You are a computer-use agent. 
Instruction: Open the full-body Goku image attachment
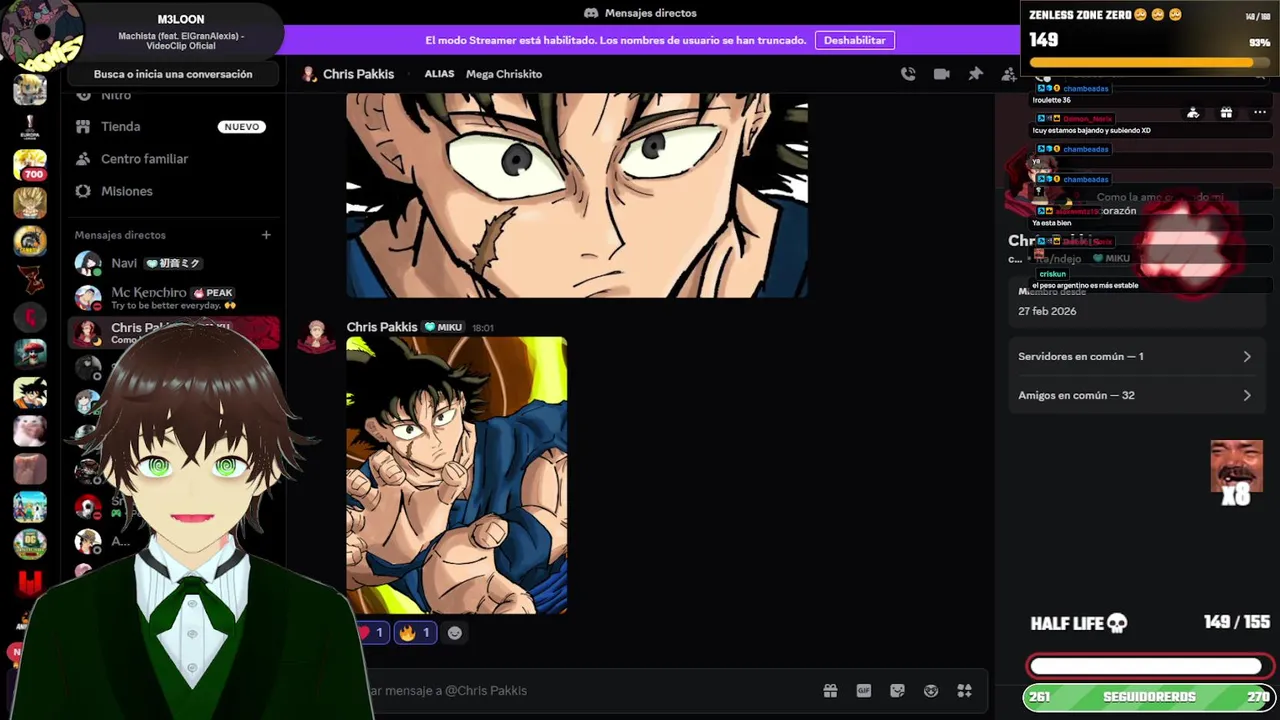(457, 475)
